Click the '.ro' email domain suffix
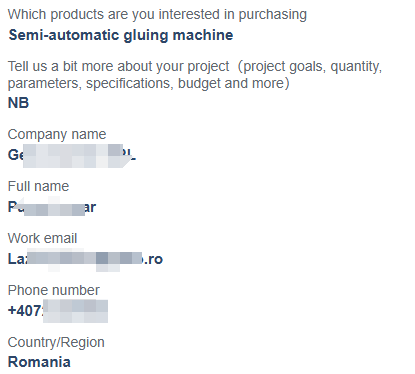 point(153,259)
